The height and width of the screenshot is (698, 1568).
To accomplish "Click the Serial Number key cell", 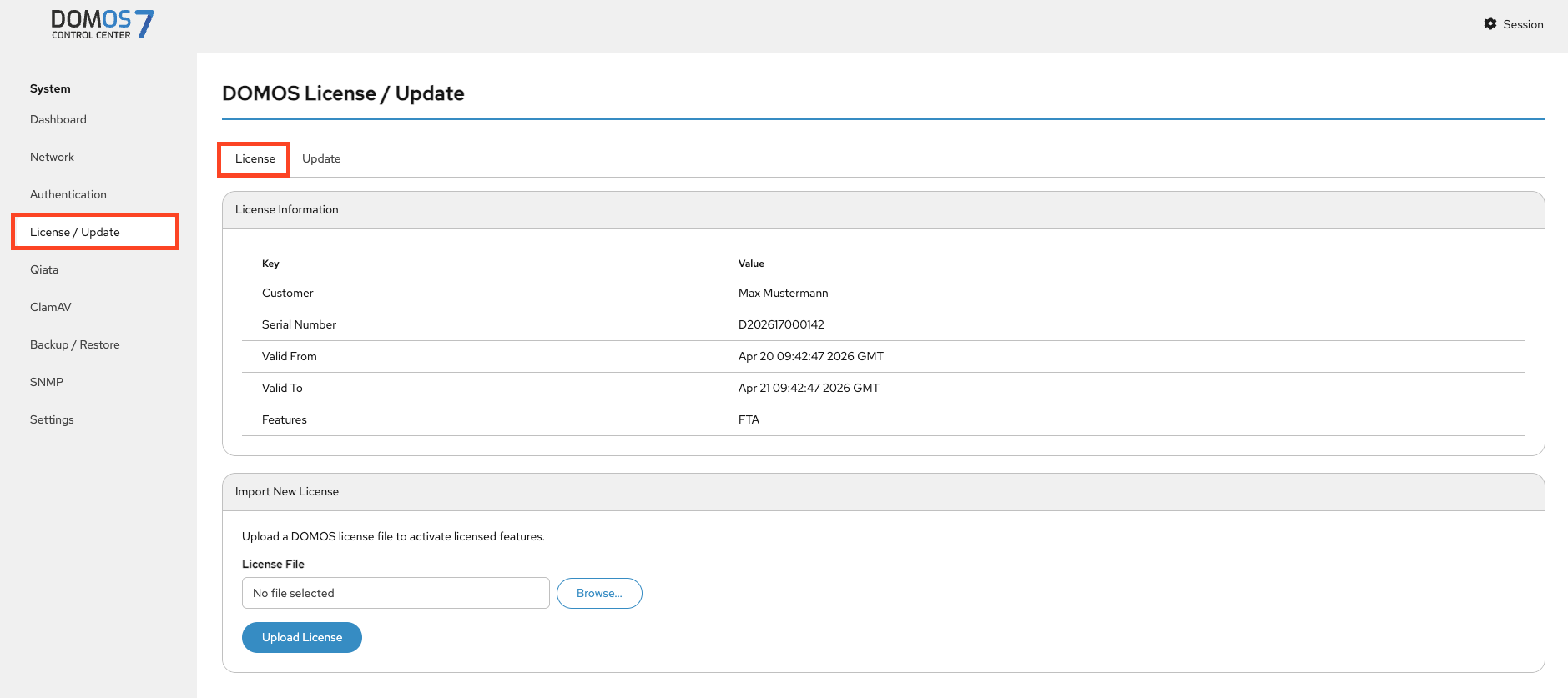I will [299, 324].
